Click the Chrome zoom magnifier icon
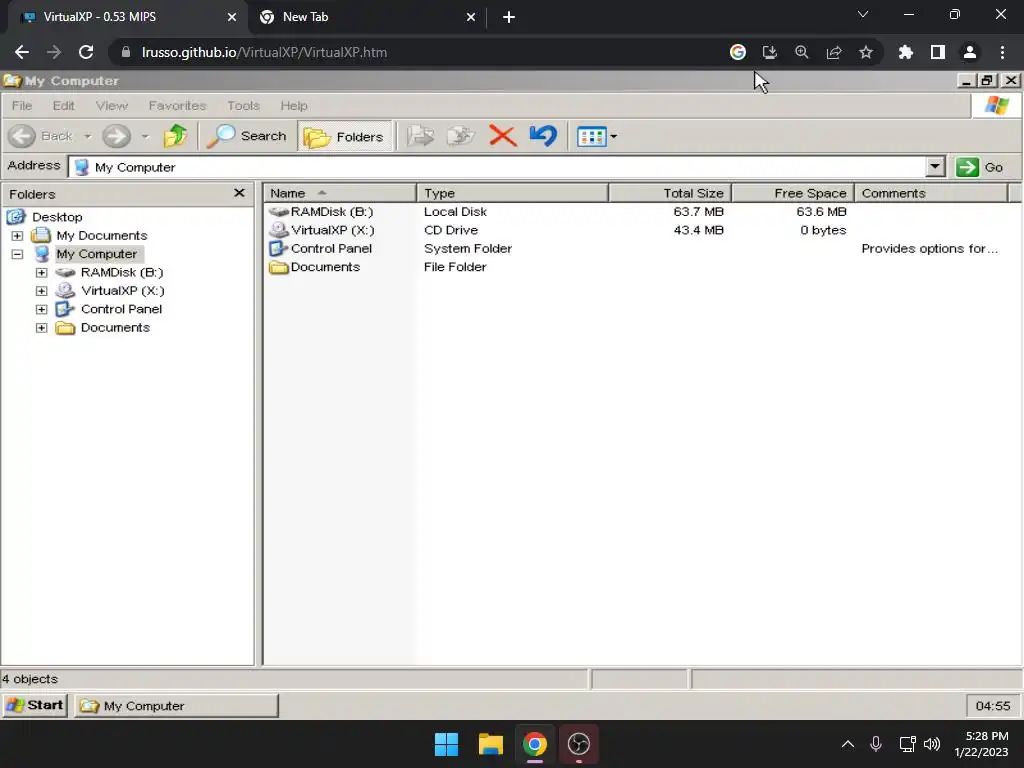 click(x=801, y=52)
